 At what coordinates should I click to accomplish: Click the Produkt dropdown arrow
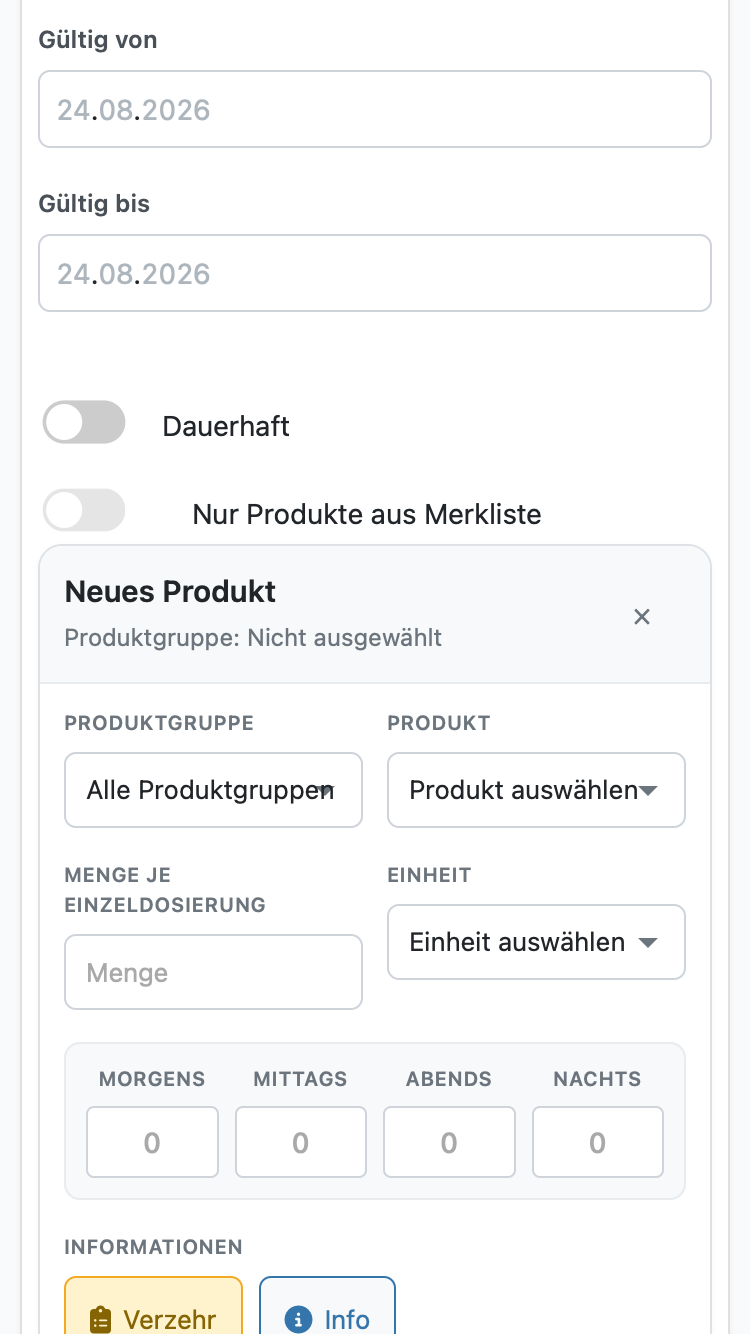(648, 791)
